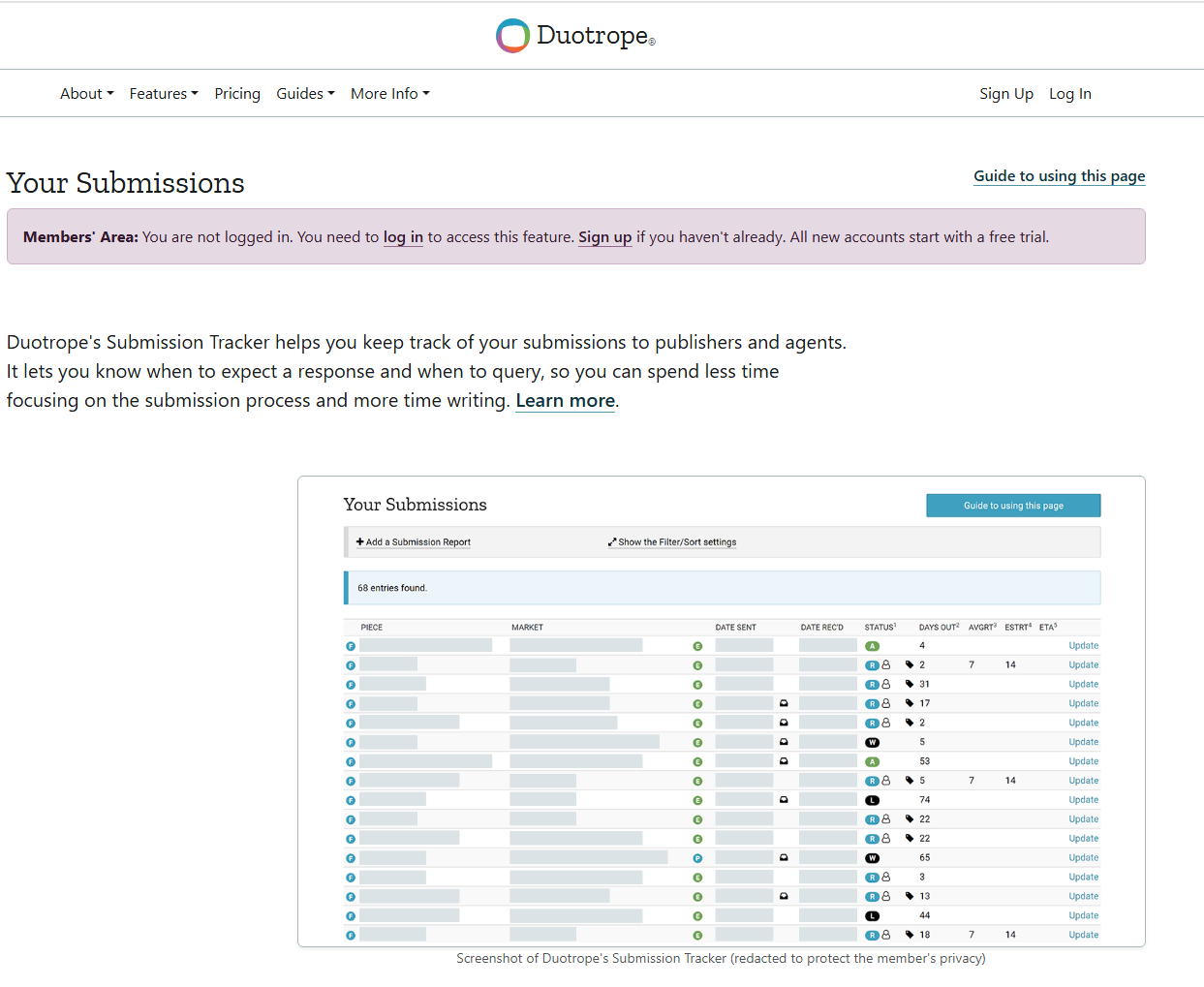Viewport: 1204px width, 987px height.
Task: Open the More Info dropdown
Action: point(390,94)
